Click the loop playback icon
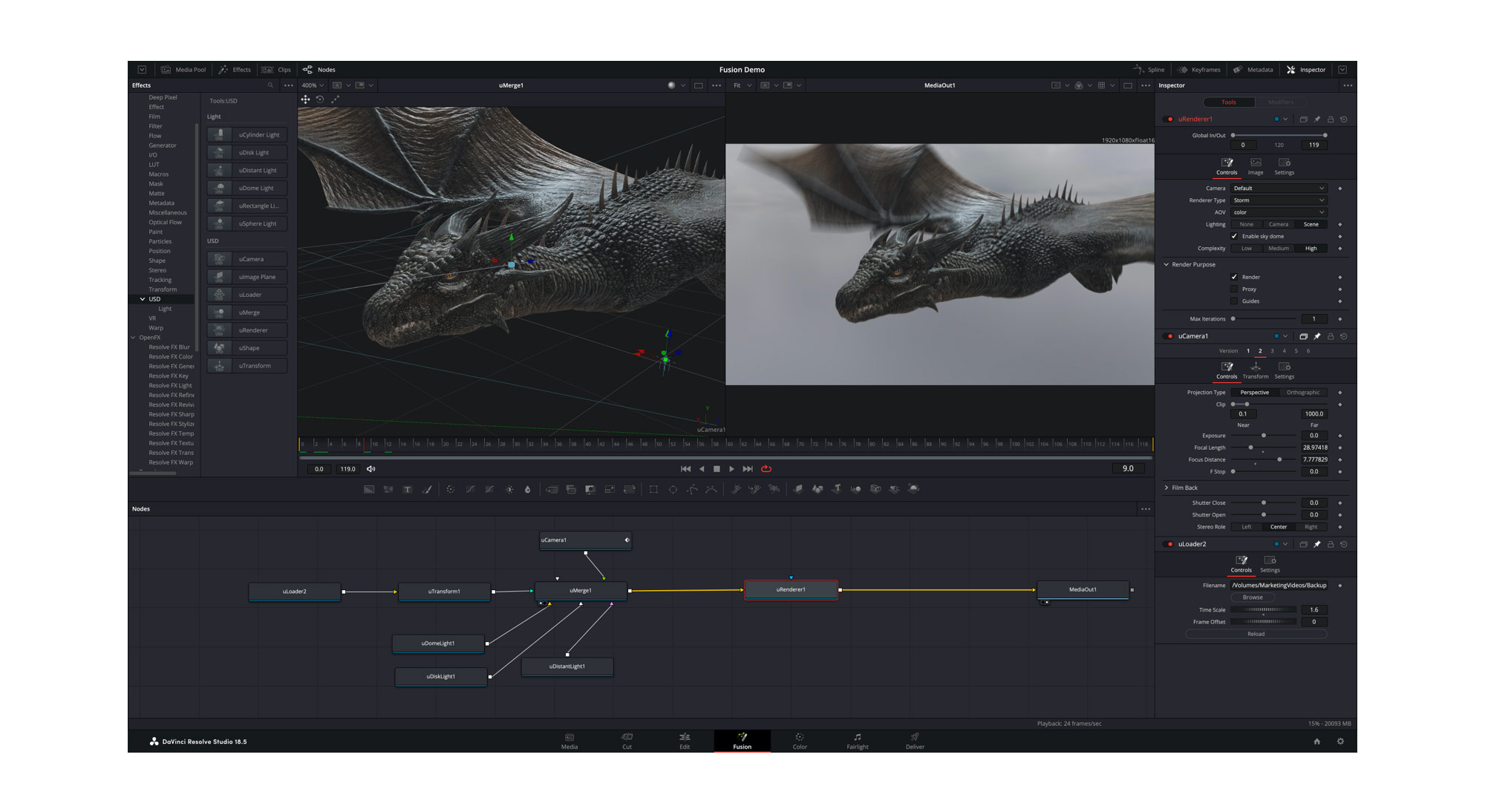Viewport: 1485px width, 812px height. tap(766, 469)
